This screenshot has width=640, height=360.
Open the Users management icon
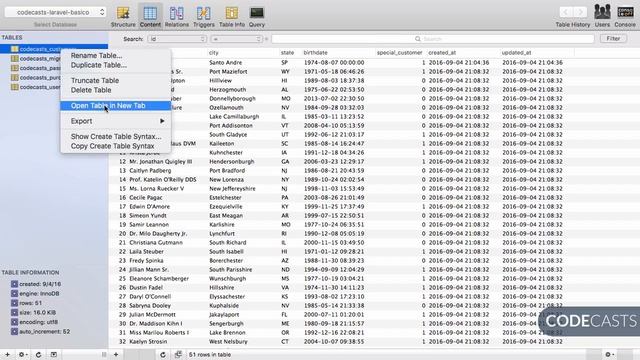602,16
